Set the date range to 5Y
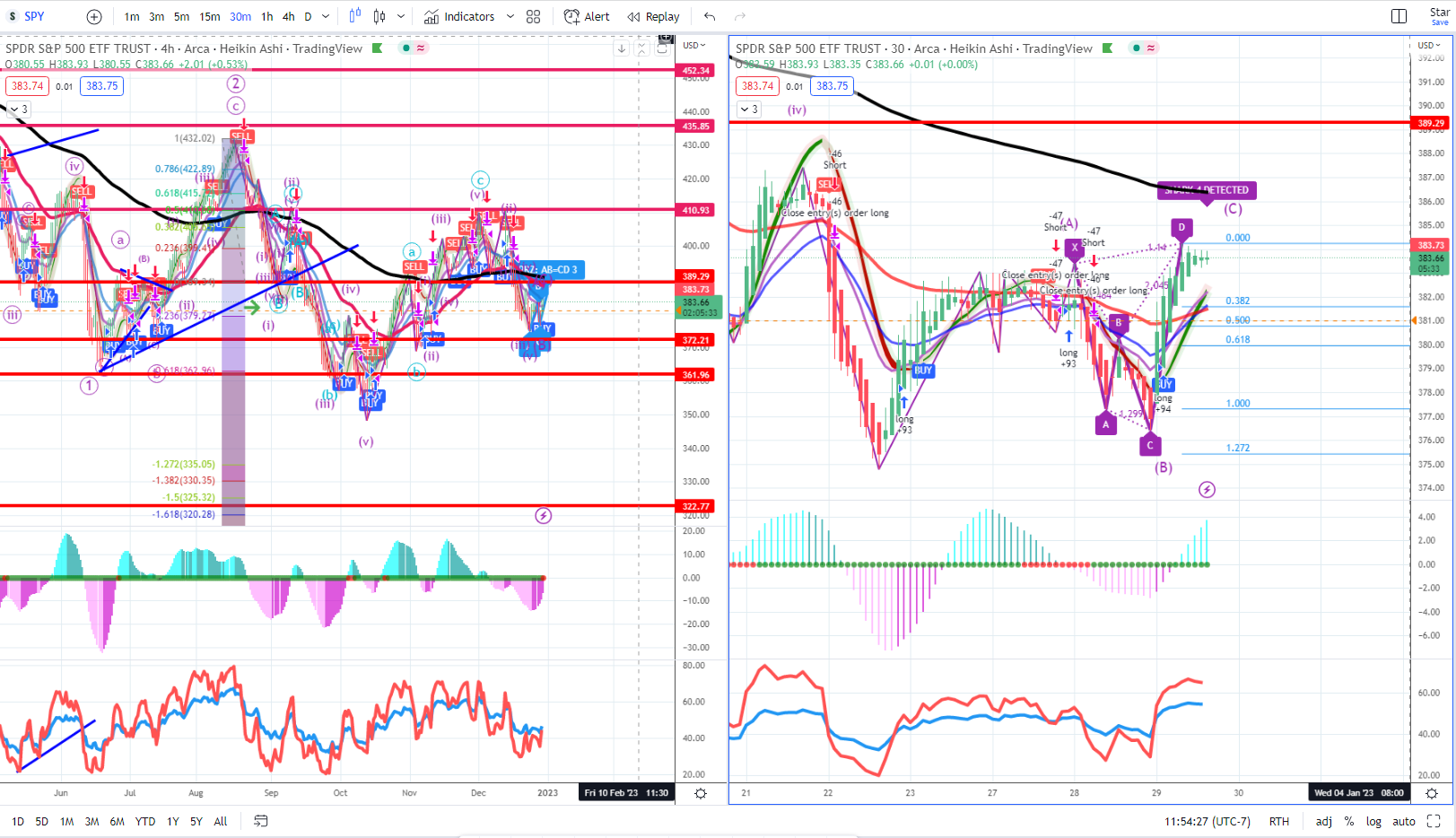The width and height of the screenshot is (1456, 838). (x=196, y=821)
